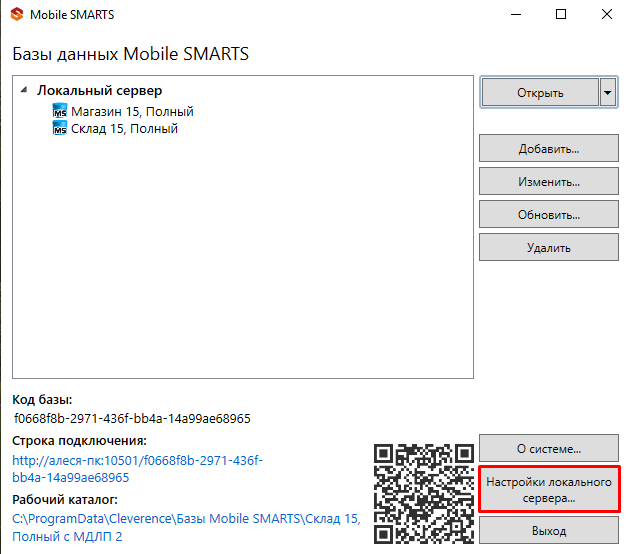Click the icon next to Склад 15, Полный
The height and width of the screenshot is (554, 627).
[60, 128]
